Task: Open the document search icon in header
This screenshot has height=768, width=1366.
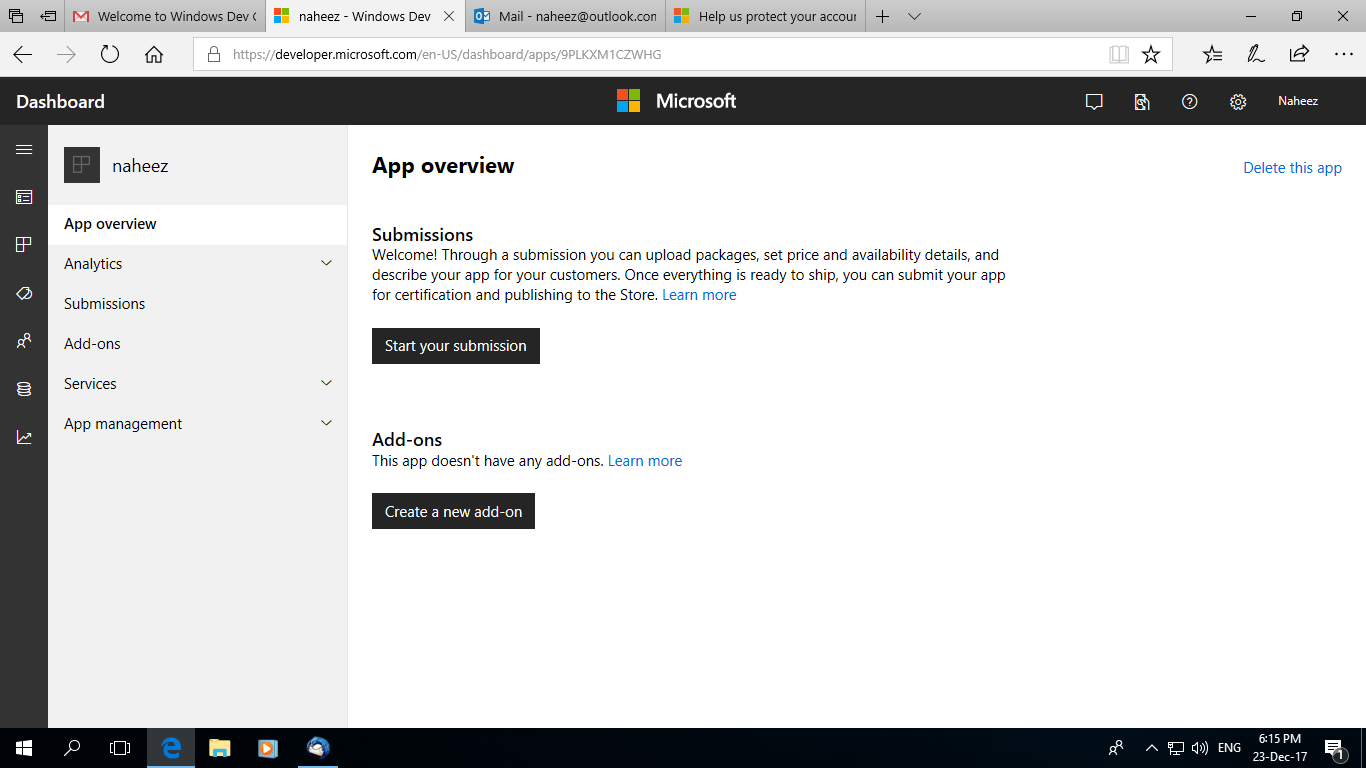Action: [1142, 101]
